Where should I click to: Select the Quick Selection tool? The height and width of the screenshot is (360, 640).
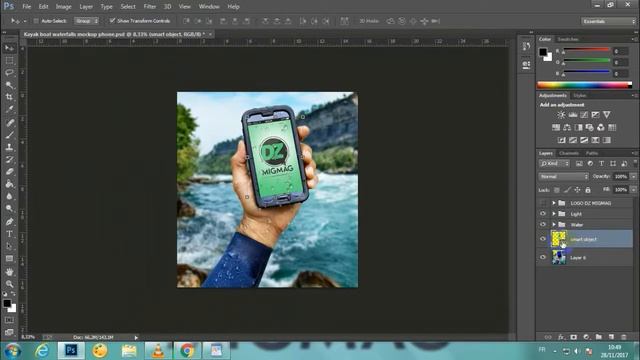pyautogui.click(x=9, y=85)
